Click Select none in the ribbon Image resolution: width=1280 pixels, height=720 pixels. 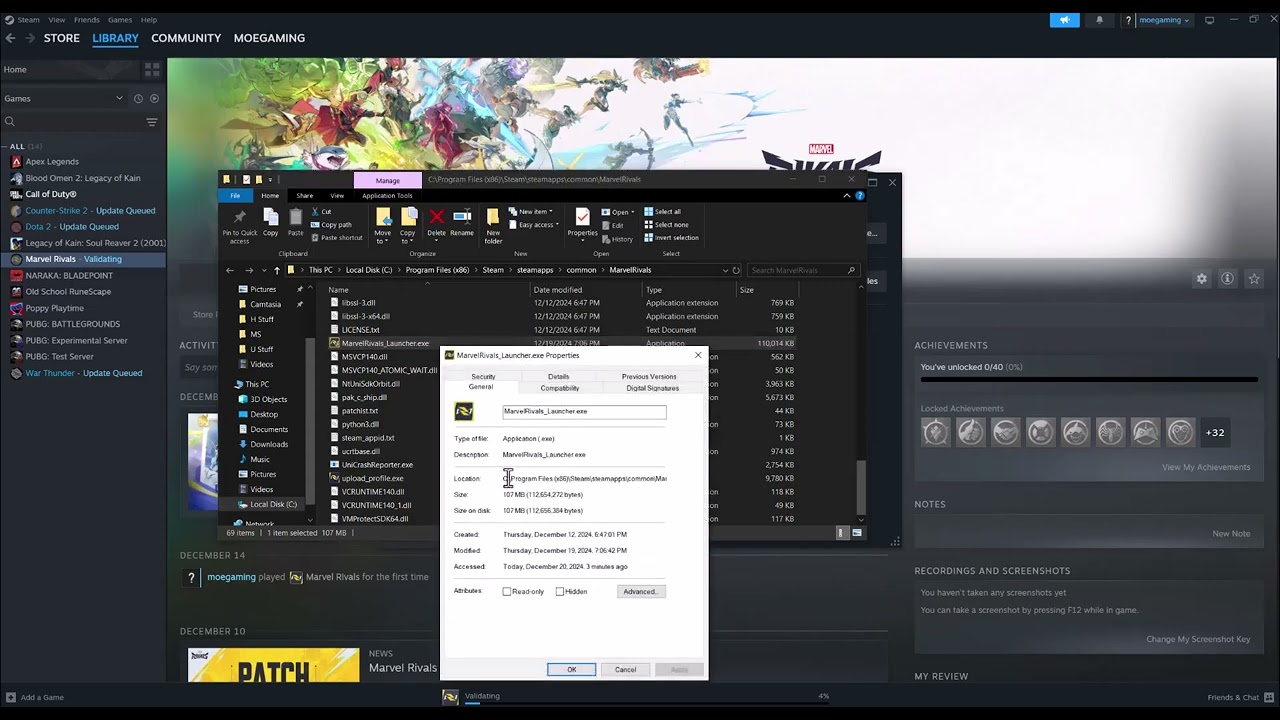pyautogui.click(x=665, y=225)
